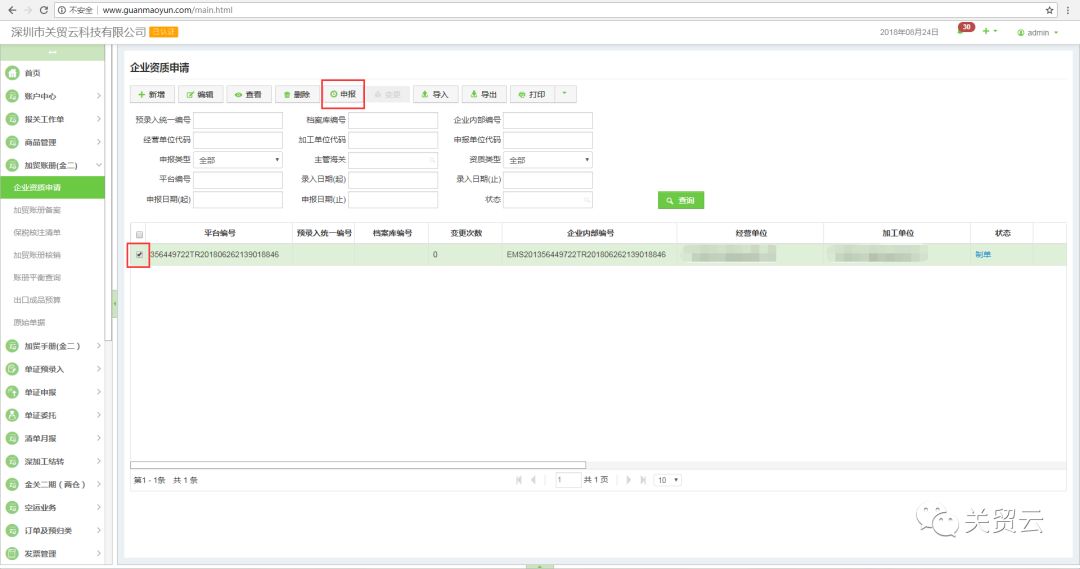The height and width of the screenshot is (569, 1080).
Task: Sort by the 平台编号 column header
Action: (219, 233)
